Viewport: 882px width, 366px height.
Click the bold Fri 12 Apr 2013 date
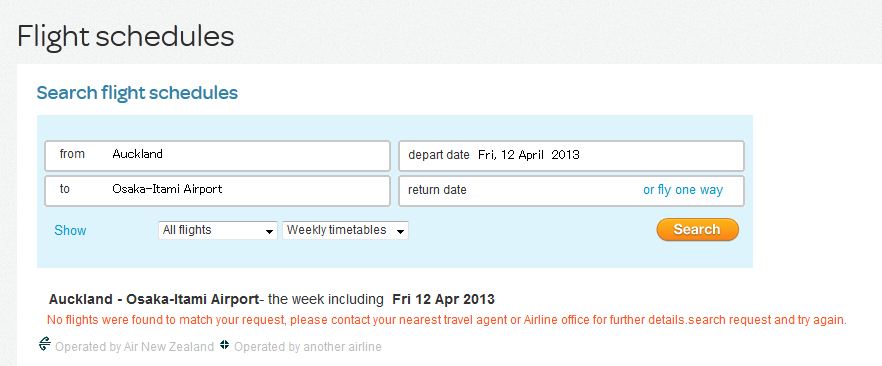pos(444,299)
